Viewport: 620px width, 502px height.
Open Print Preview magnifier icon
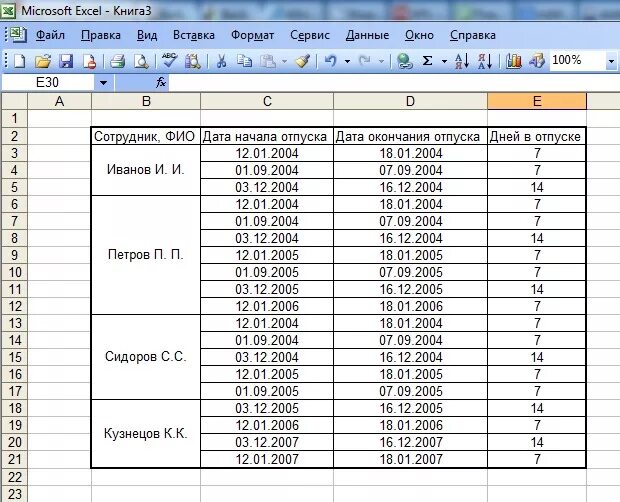point(141,61)
